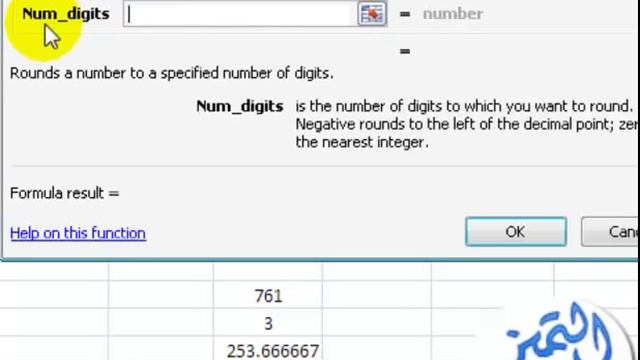
Task: Click the Num_digits collapse dialog range selector icon
Action: pyautogui.click(x=372, y=14)
